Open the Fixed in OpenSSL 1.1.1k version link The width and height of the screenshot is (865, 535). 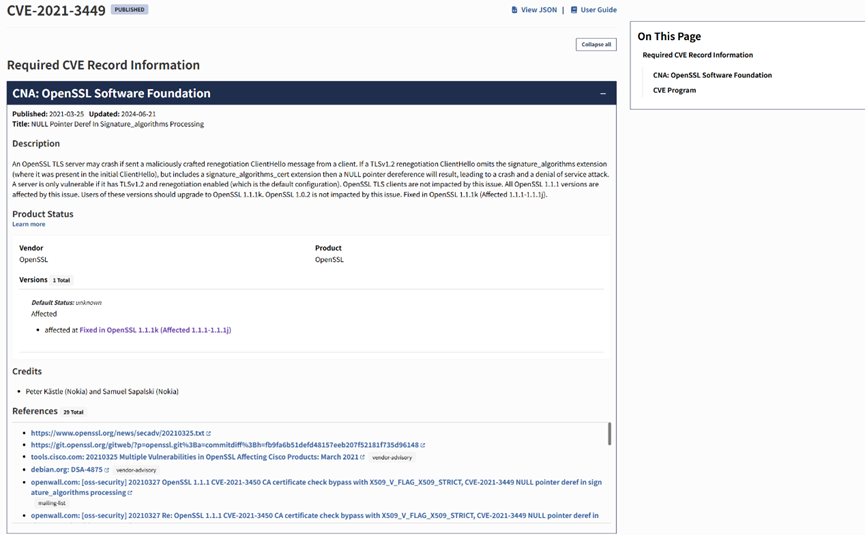coord(155,330)
